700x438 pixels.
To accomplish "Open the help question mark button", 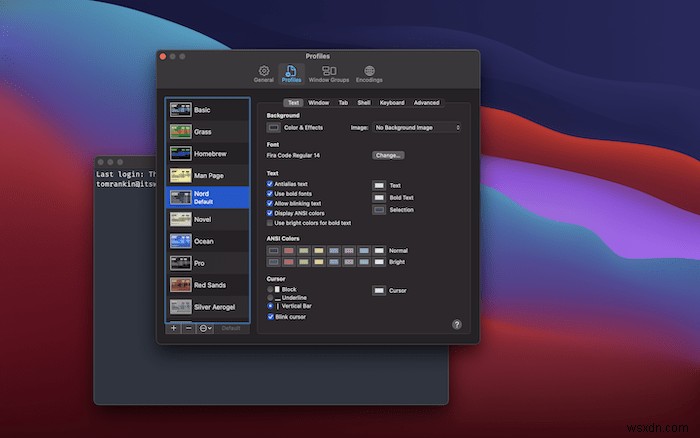I will pyautogui.click(x=457, y=325).
